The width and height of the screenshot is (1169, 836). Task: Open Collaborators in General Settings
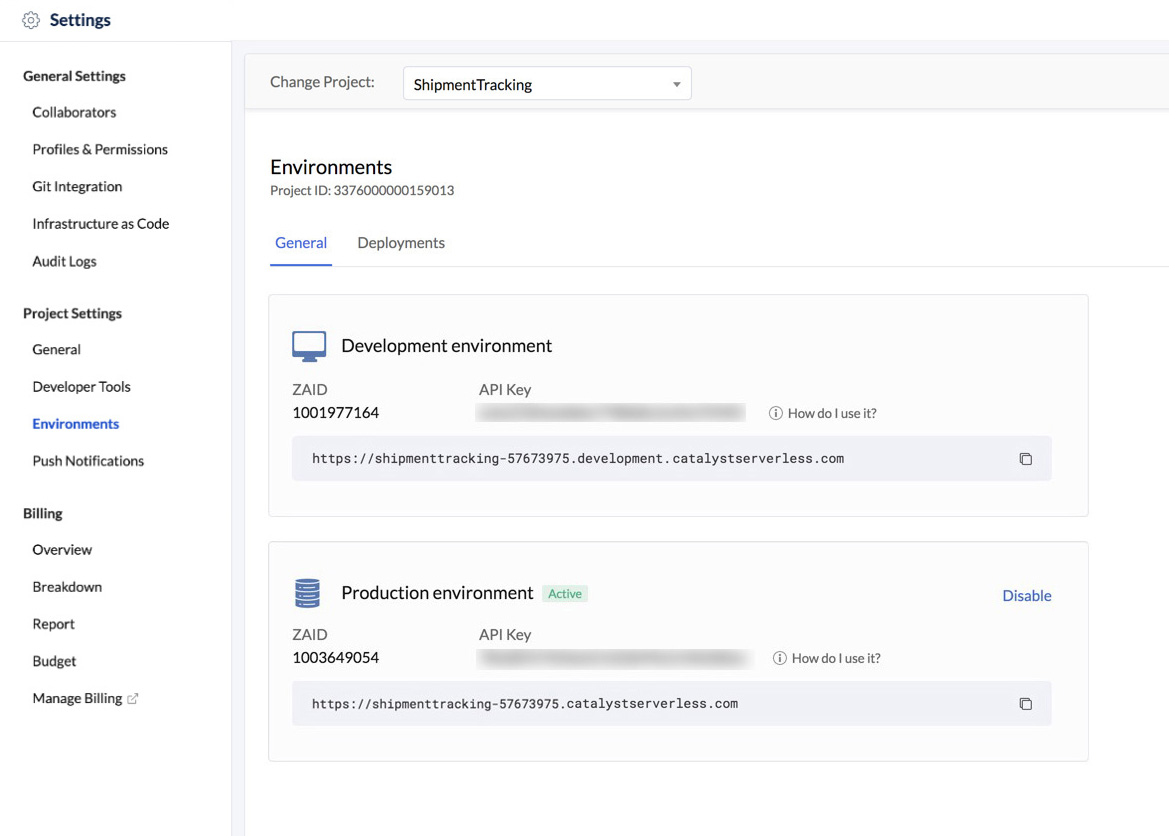pos(74,112)
